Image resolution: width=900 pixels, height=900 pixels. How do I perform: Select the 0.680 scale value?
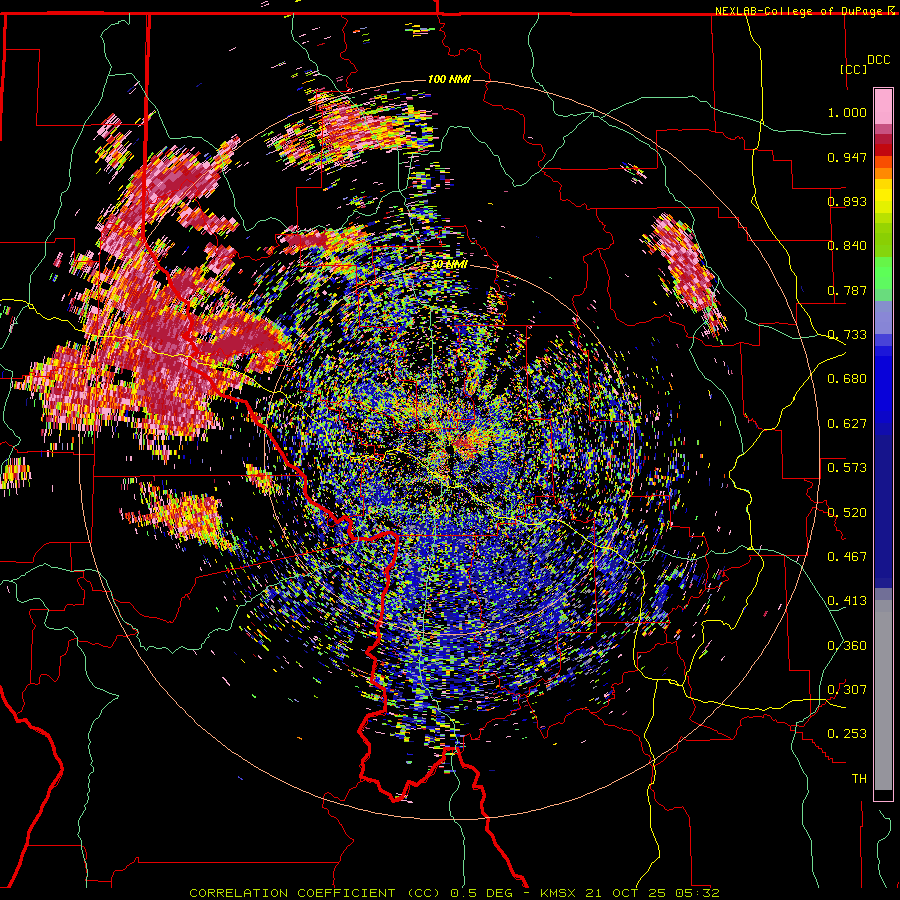click(x=847, y=378)
